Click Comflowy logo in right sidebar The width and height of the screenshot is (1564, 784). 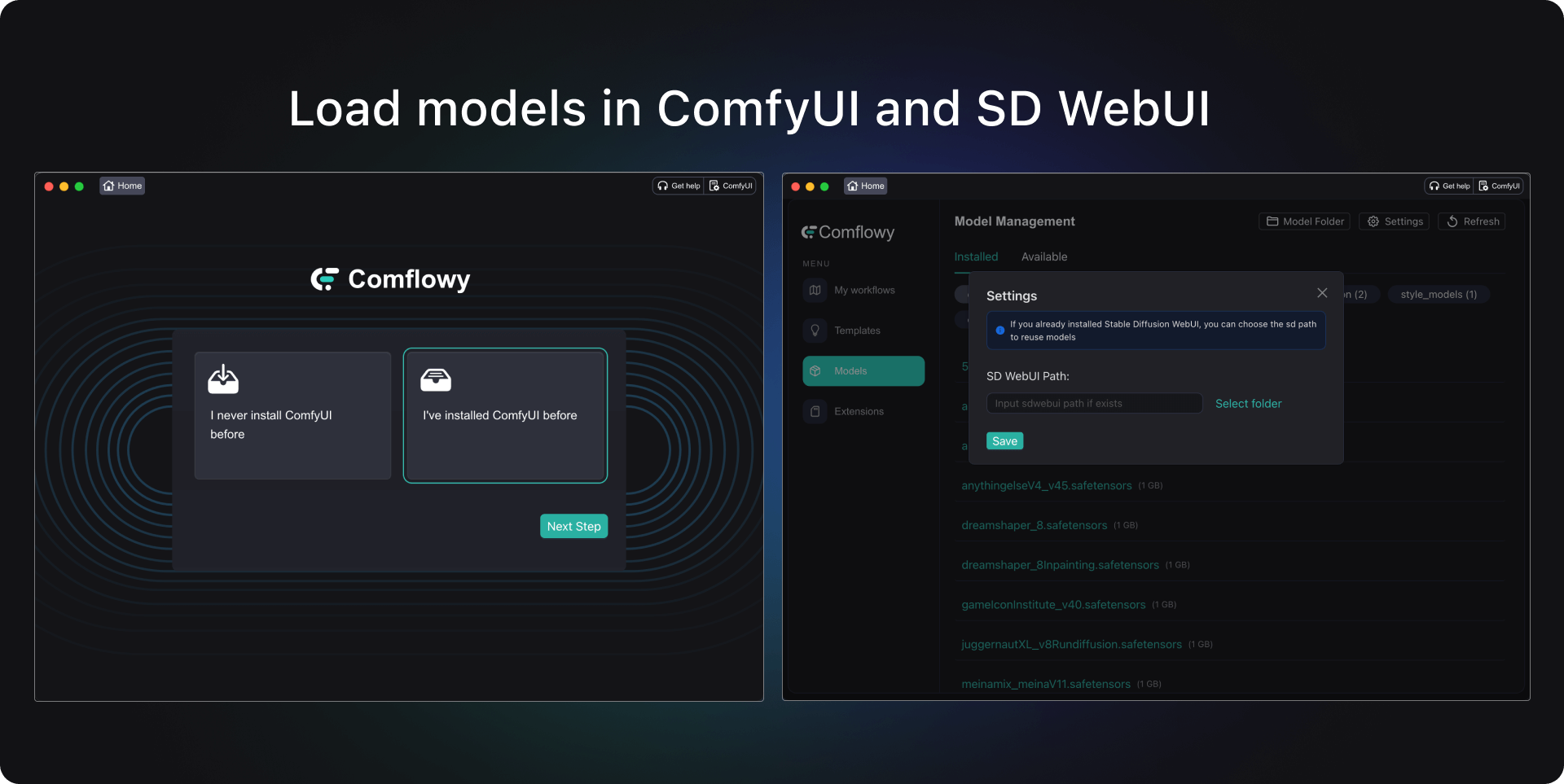[848, 233]
